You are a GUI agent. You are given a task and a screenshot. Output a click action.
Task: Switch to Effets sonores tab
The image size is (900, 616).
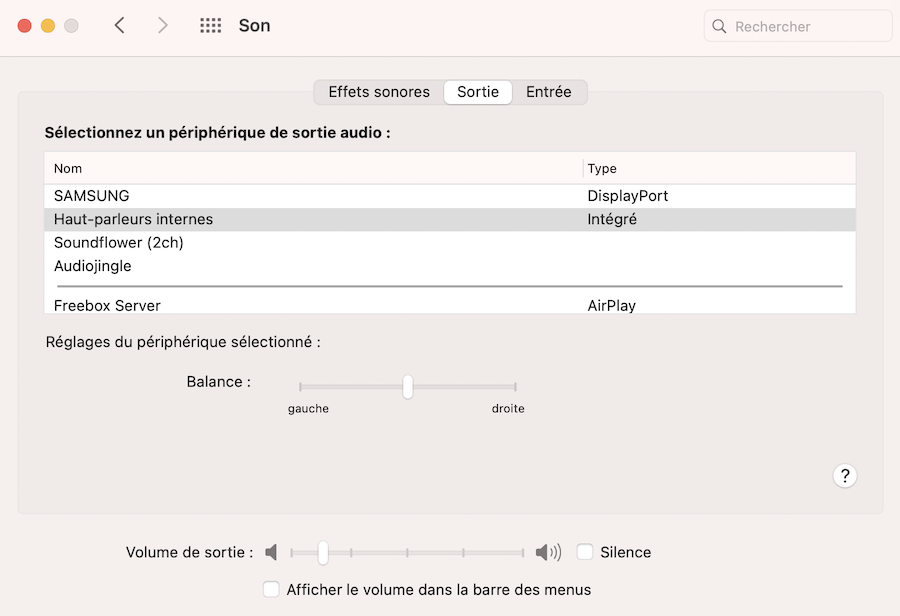pos(379,92)
